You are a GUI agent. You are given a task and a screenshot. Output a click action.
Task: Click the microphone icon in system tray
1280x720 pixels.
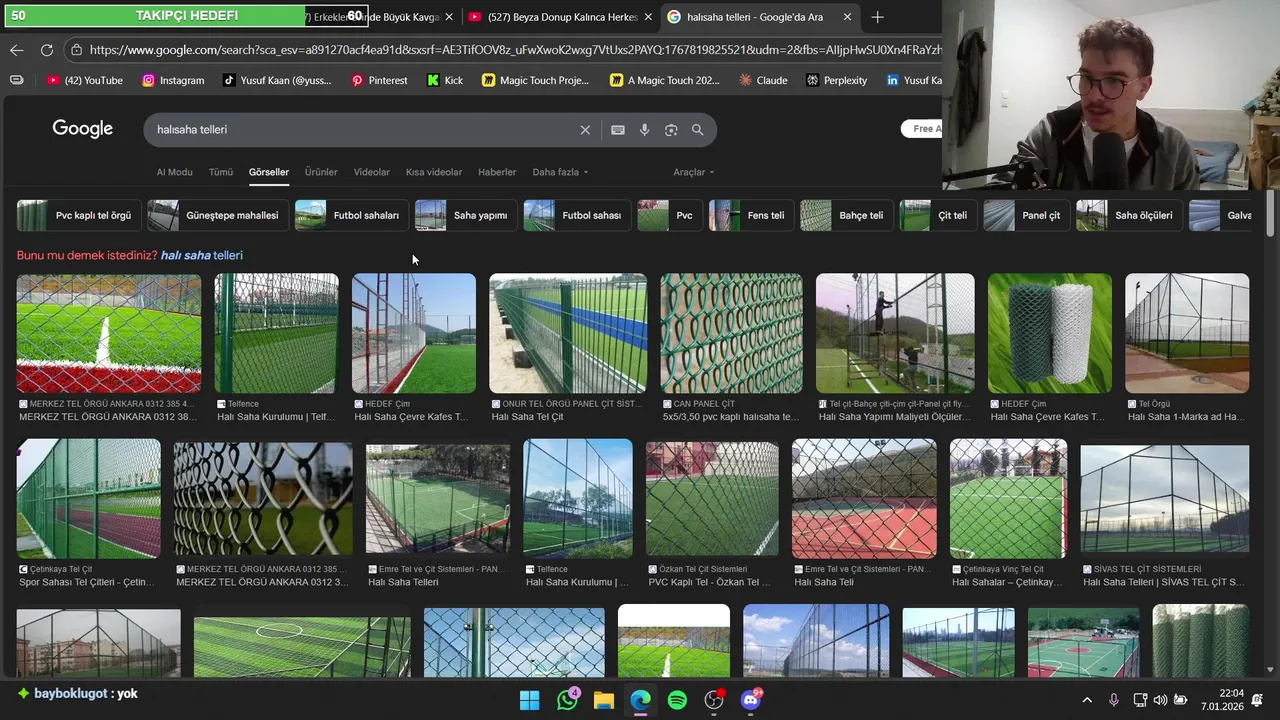pos(1114,700)
